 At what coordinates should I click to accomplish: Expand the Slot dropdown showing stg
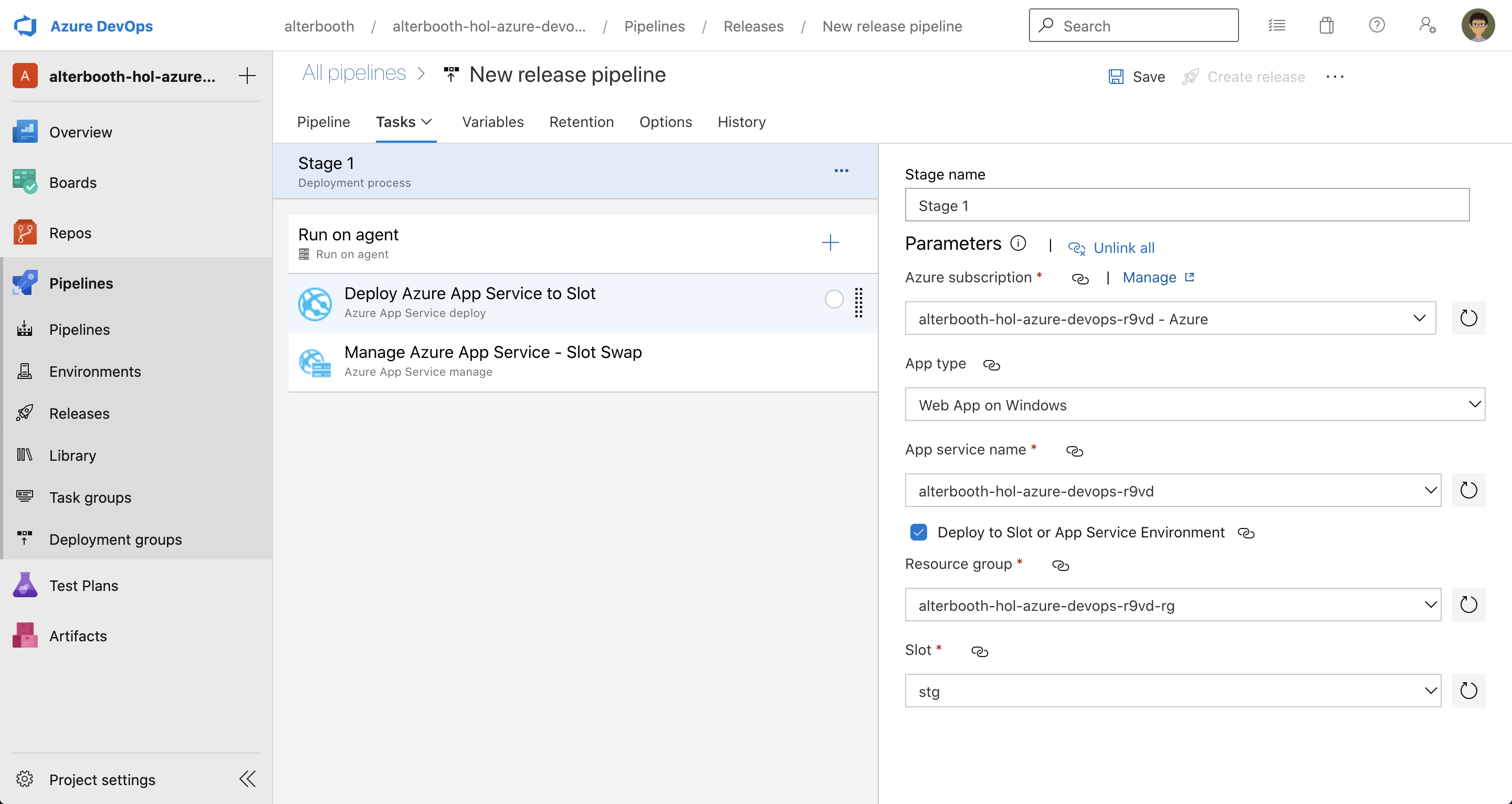(x=1430, y=690)
